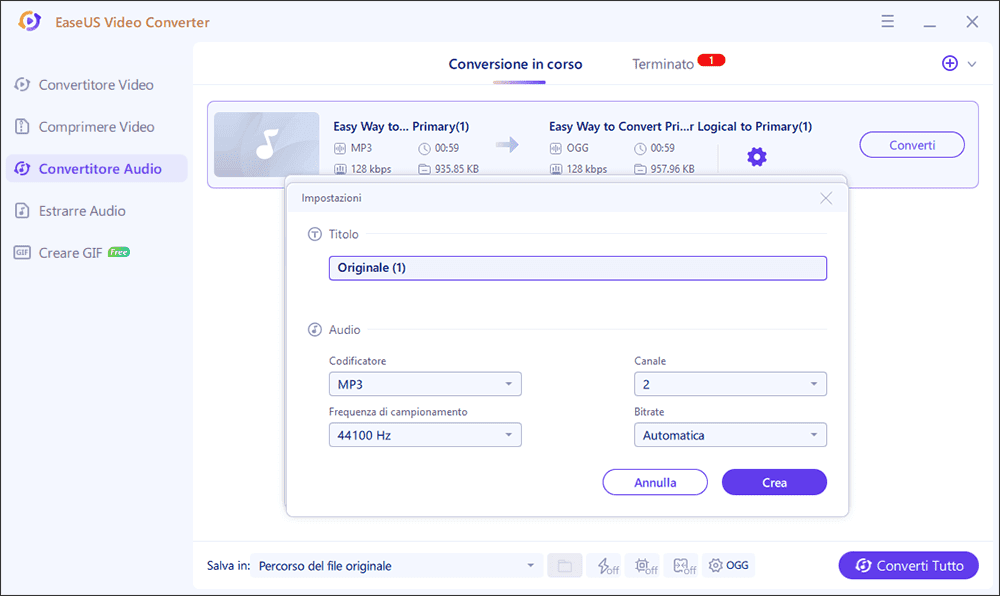Open the Codificatore MP3 dropdown
The width and height of the screenshot is (1000, 596).
425,384
